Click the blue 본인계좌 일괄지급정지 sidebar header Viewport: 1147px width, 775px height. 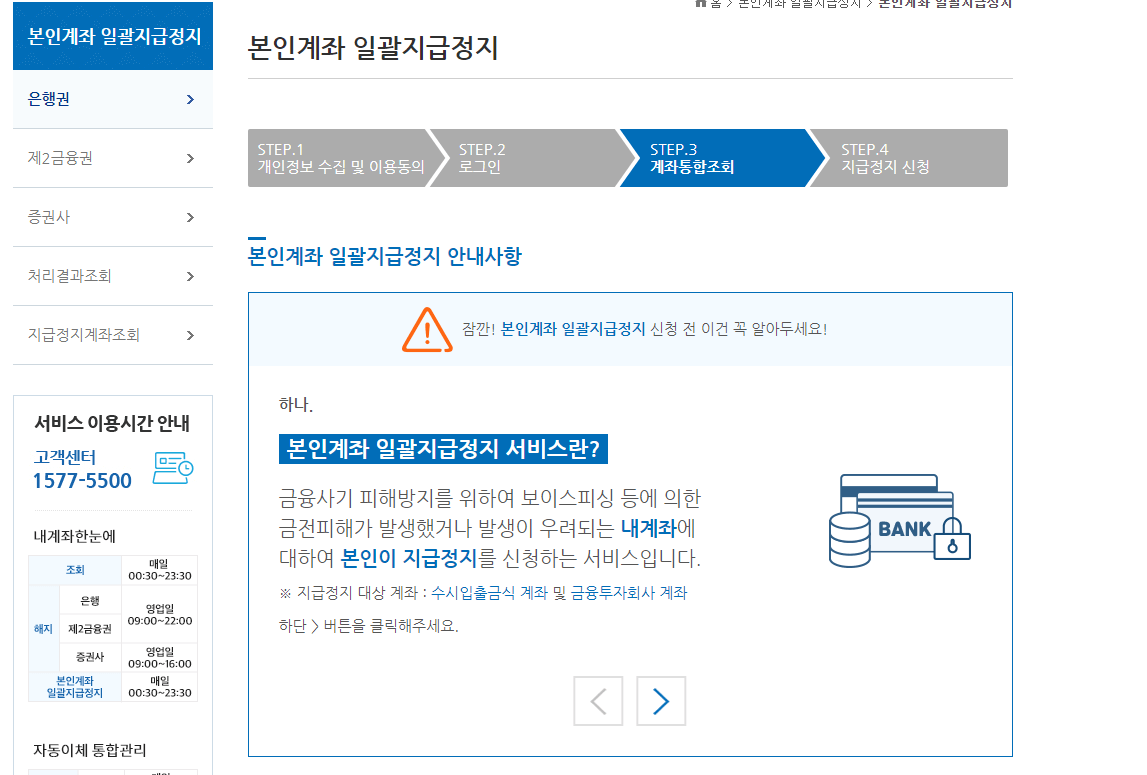(x=112, y=36)
